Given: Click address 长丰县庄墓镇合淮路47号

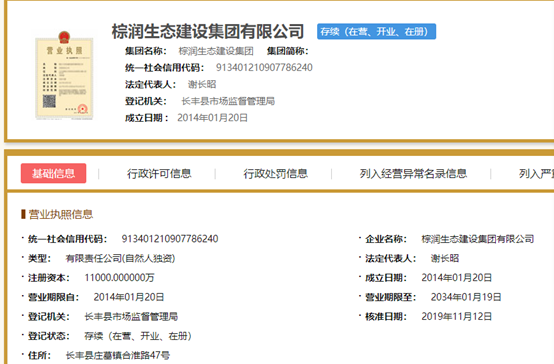Looking at the screenshot, I should (x=118, y=355).
